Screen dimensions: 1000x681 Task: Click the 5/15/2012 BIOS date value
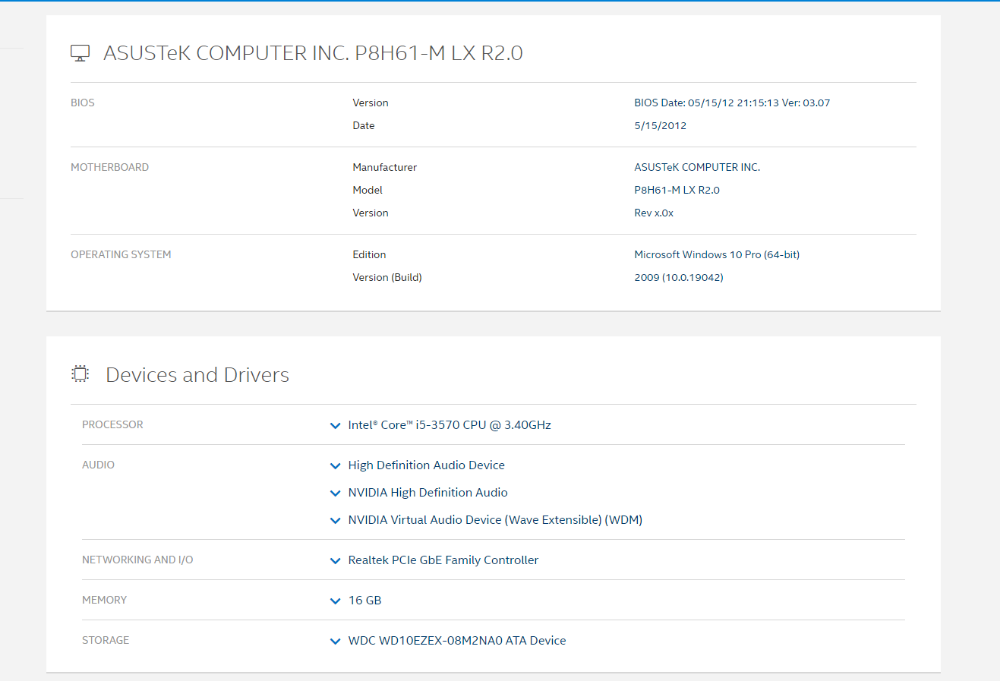(660, 126)
